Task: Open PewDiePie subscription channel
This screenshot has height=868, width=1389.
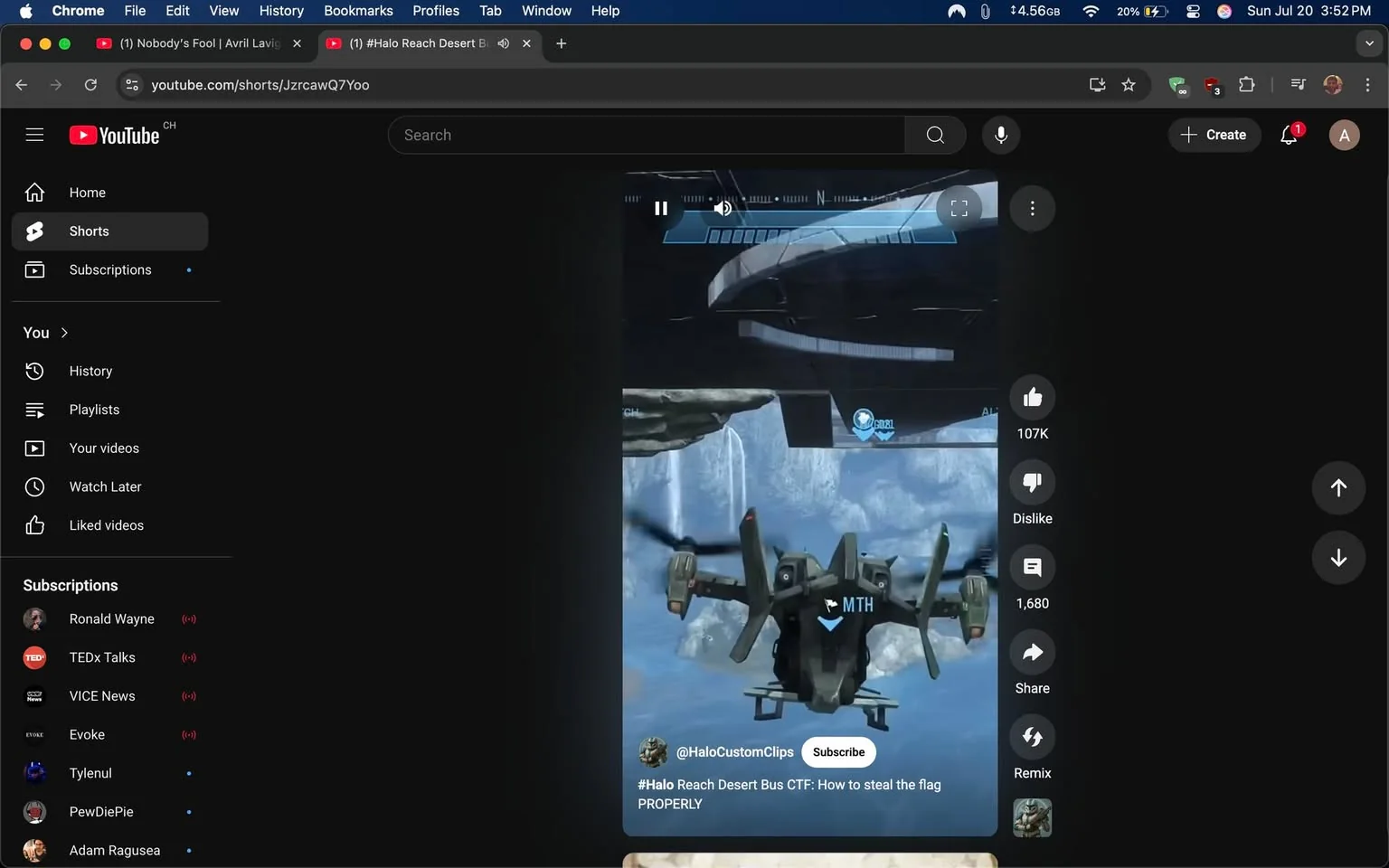Action: (x=109, y=812)
